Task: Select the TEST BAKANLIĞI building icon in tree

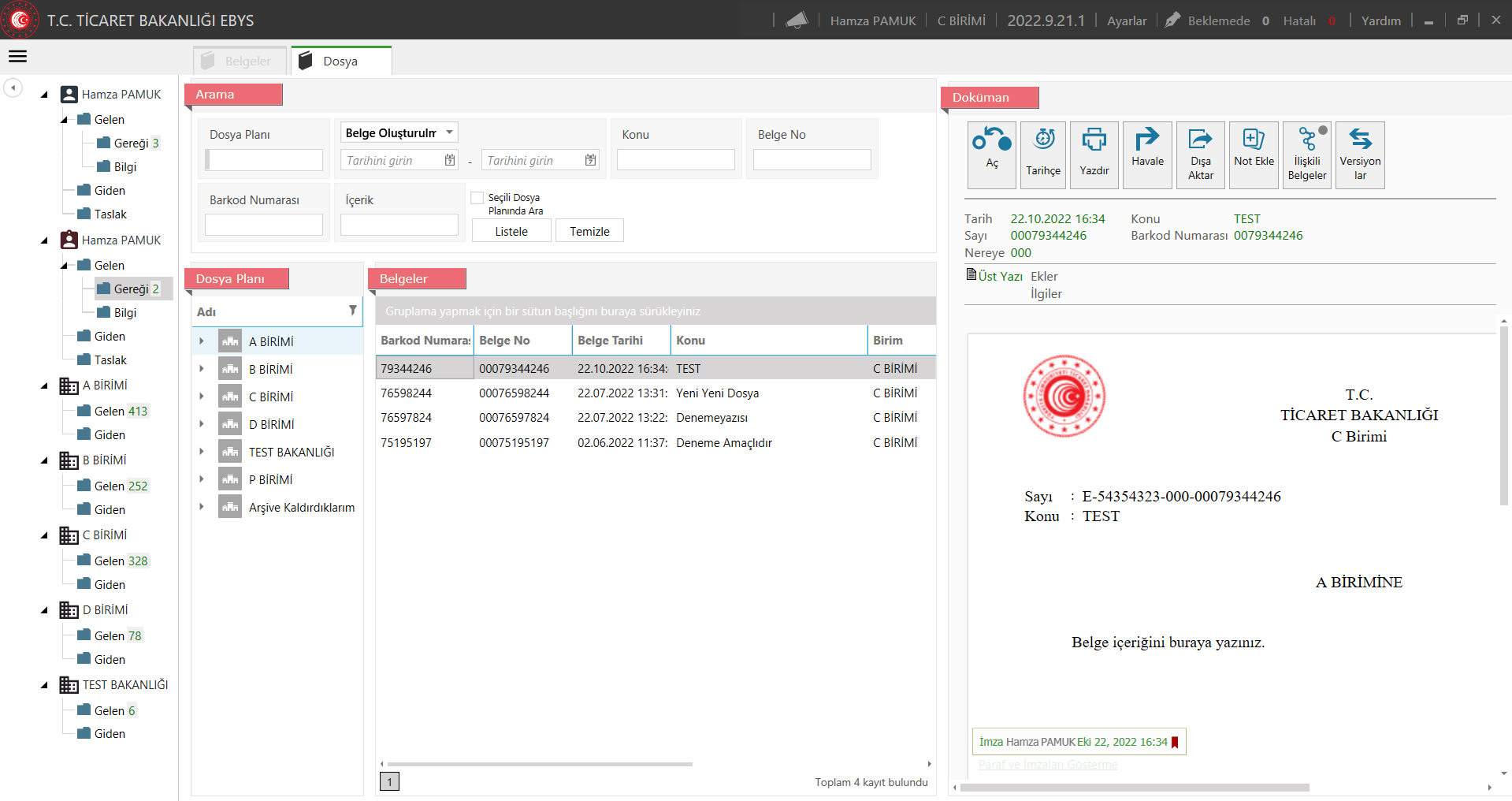Action: [x=69, y=685]
